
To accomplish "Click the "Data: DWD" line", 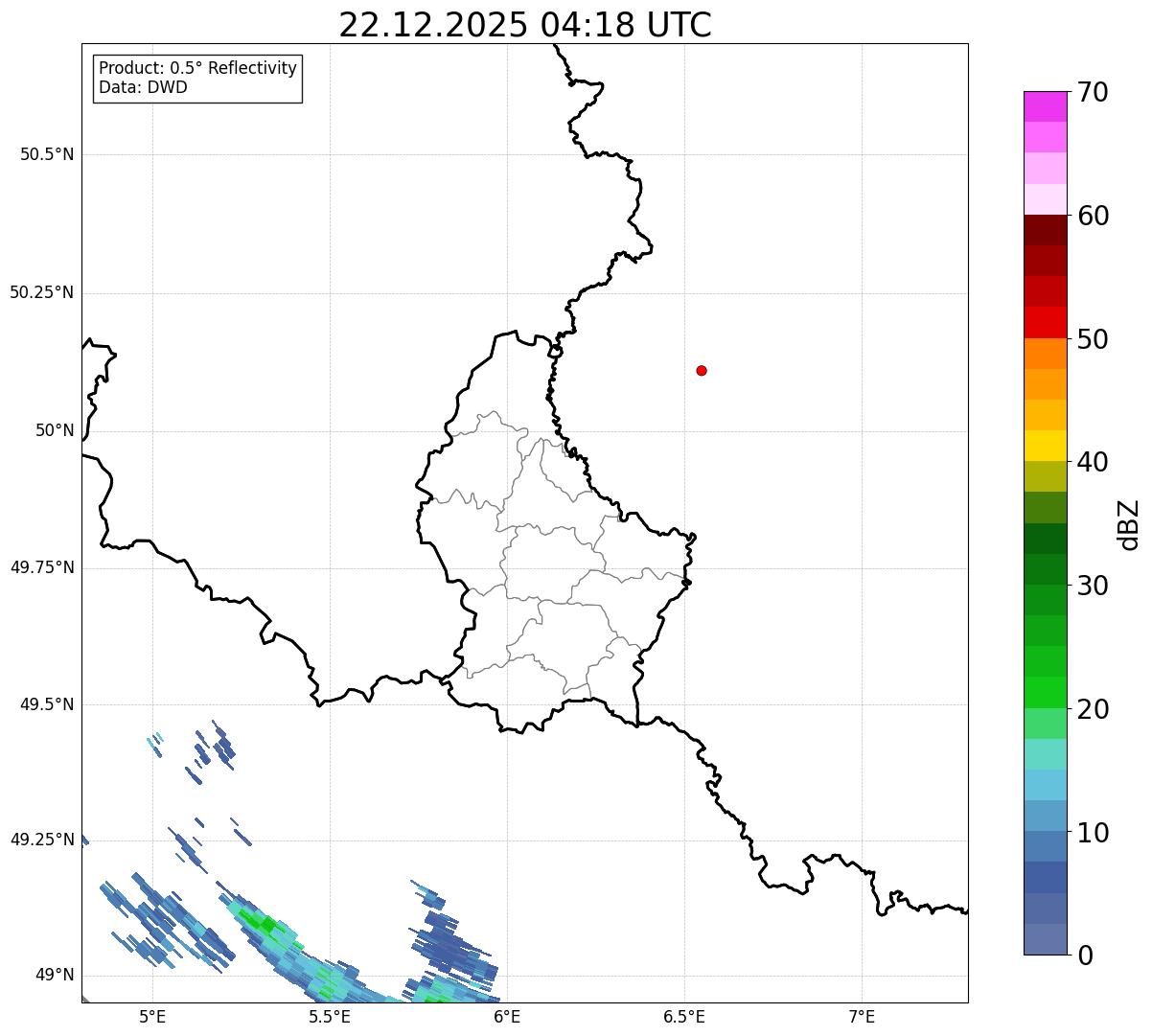I will pos(143,87).
